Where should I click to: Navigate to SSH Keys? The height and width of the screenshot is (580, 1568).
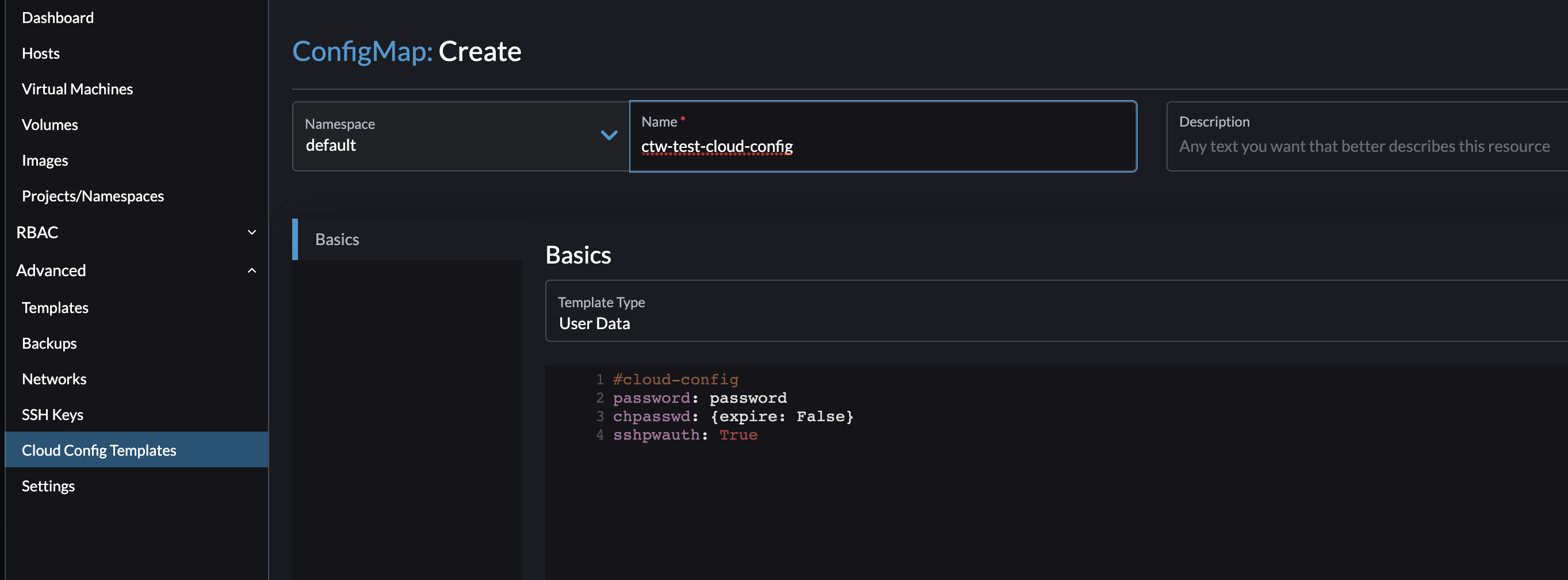[52, 415]
